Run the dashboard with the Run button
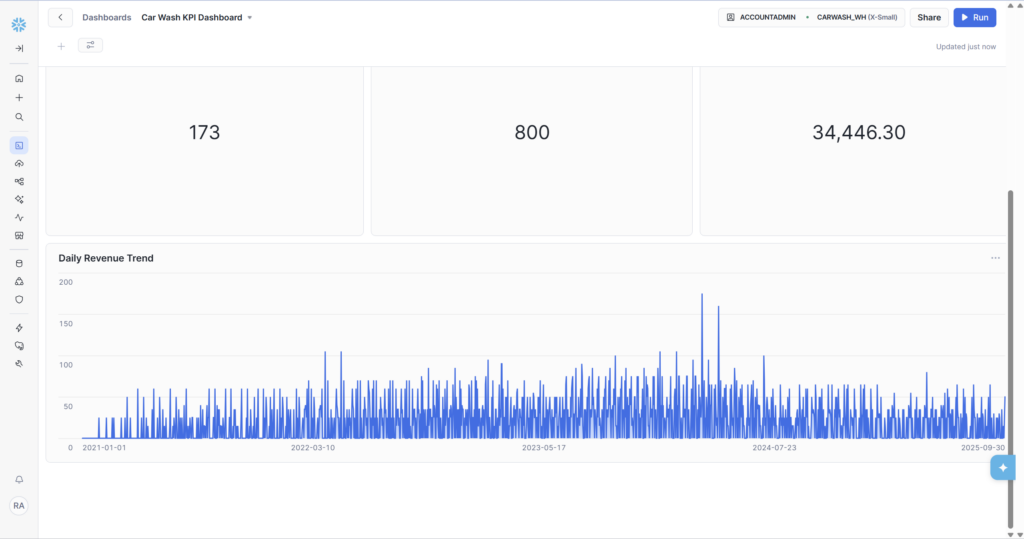The width and height of the screenshot is (1024, 539). click(x=974, y=17)
